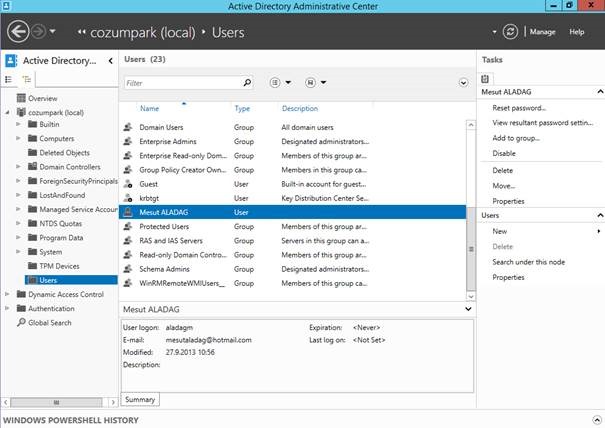Open TPM Devices container
This screenshot has width=605, height=428.
pyautogui.click(x=59, y=266)
